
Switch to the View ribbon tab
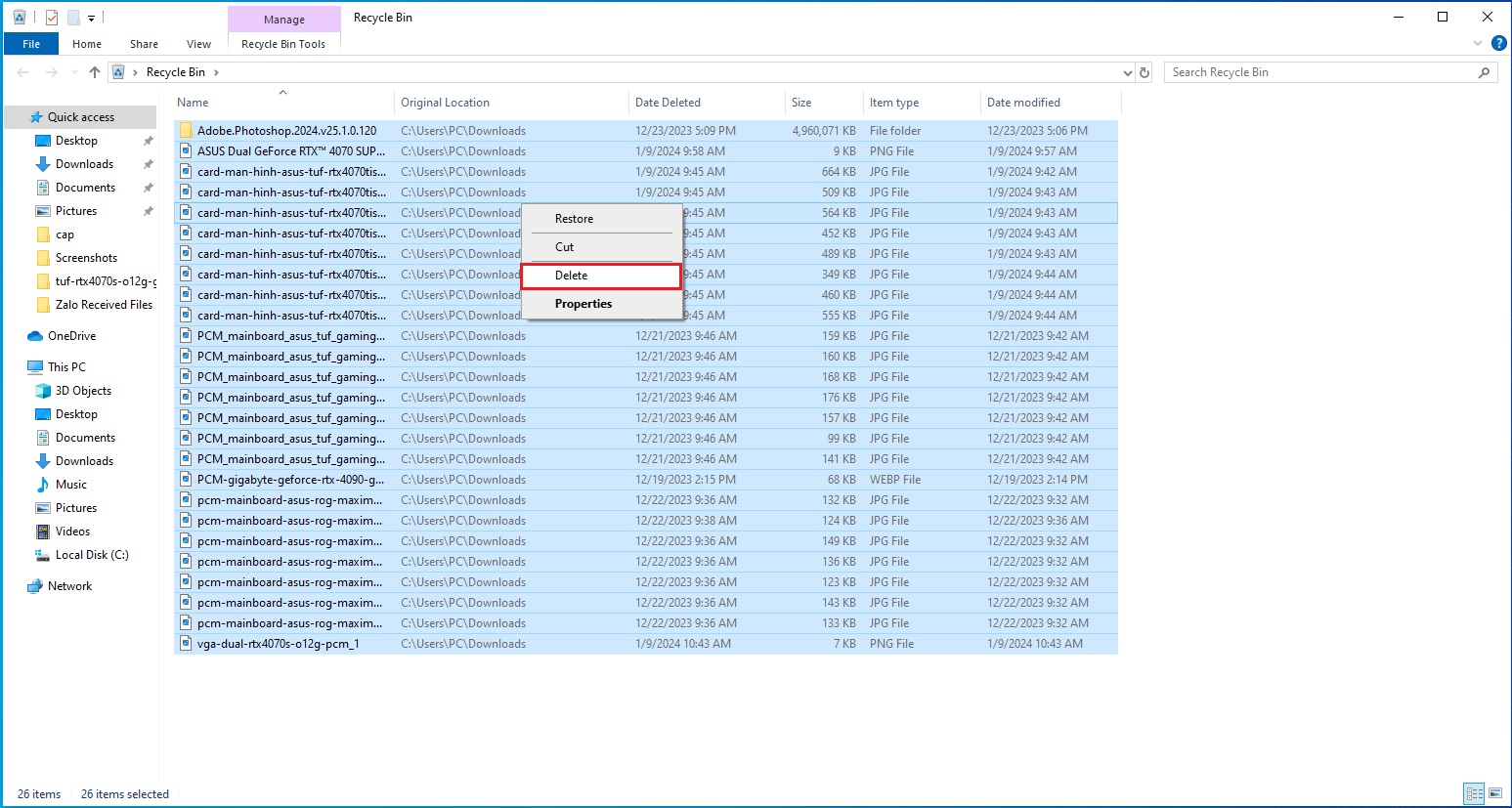click(198, 44)
